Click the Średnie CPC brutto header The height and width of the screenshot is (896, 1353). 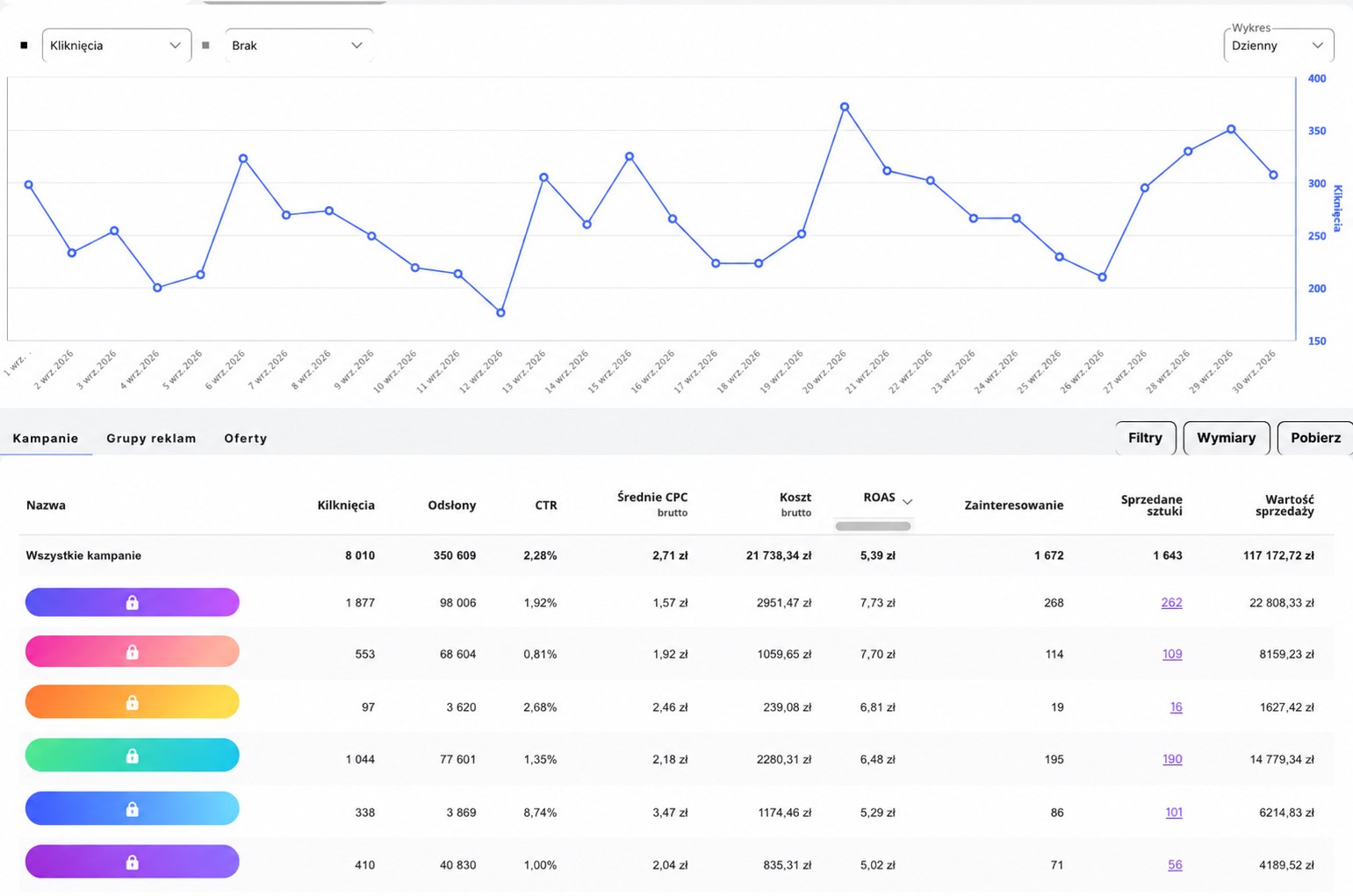coord(652,504)
